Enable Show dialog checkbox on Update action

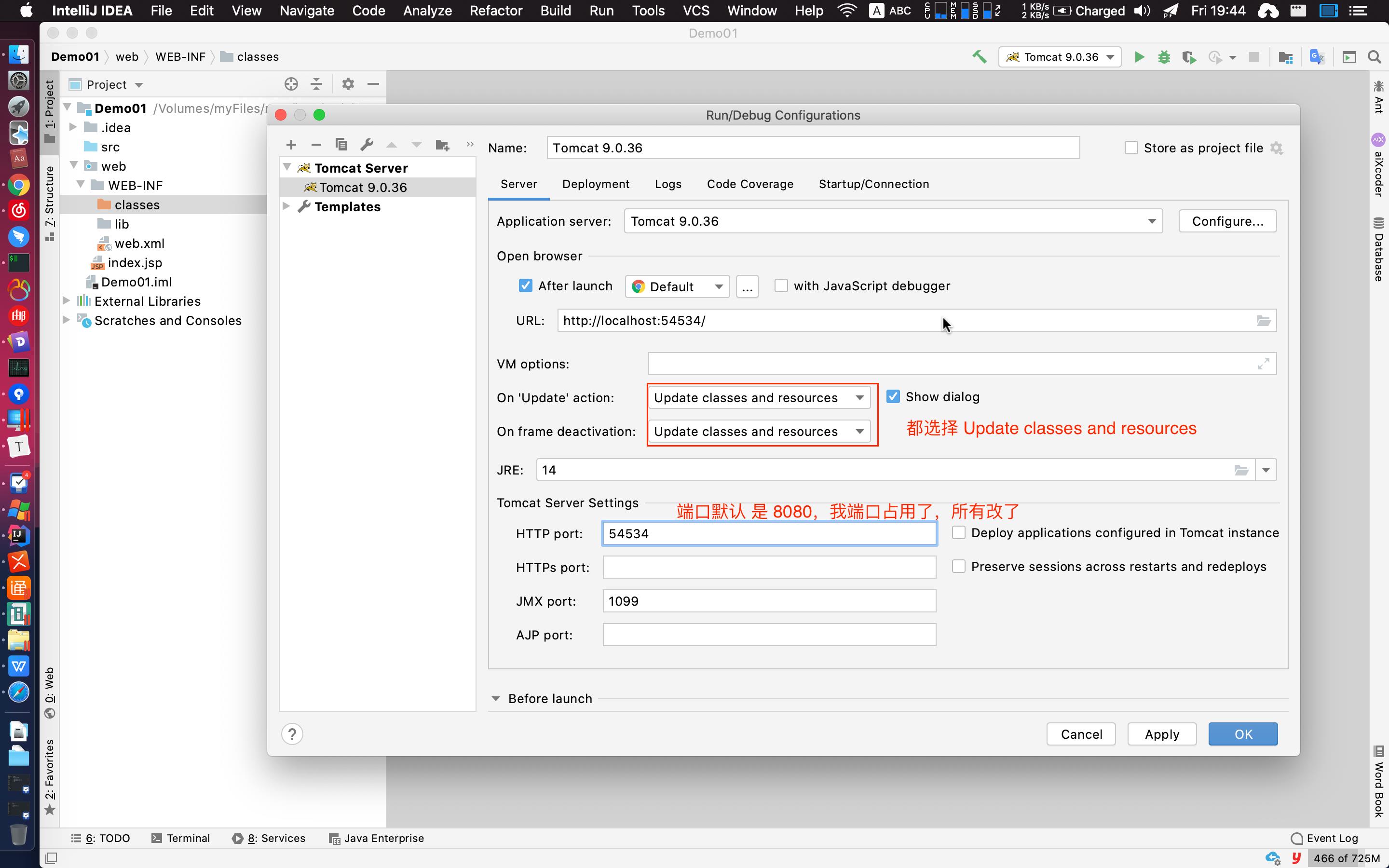coord(892,396)
